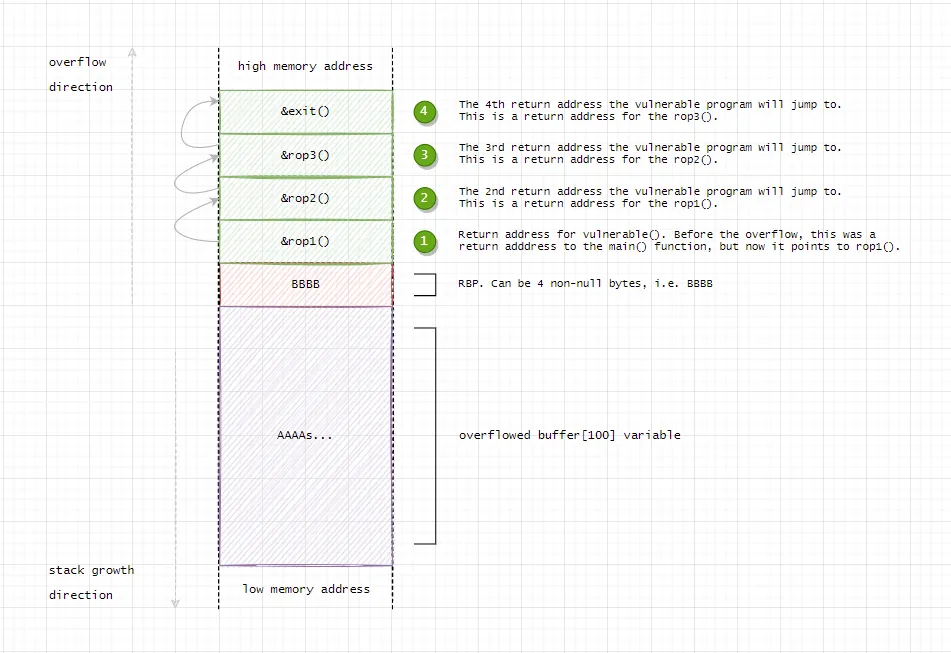
Task: Click the AAAAs overflowed buffer region
Action: tap(305, 435)
